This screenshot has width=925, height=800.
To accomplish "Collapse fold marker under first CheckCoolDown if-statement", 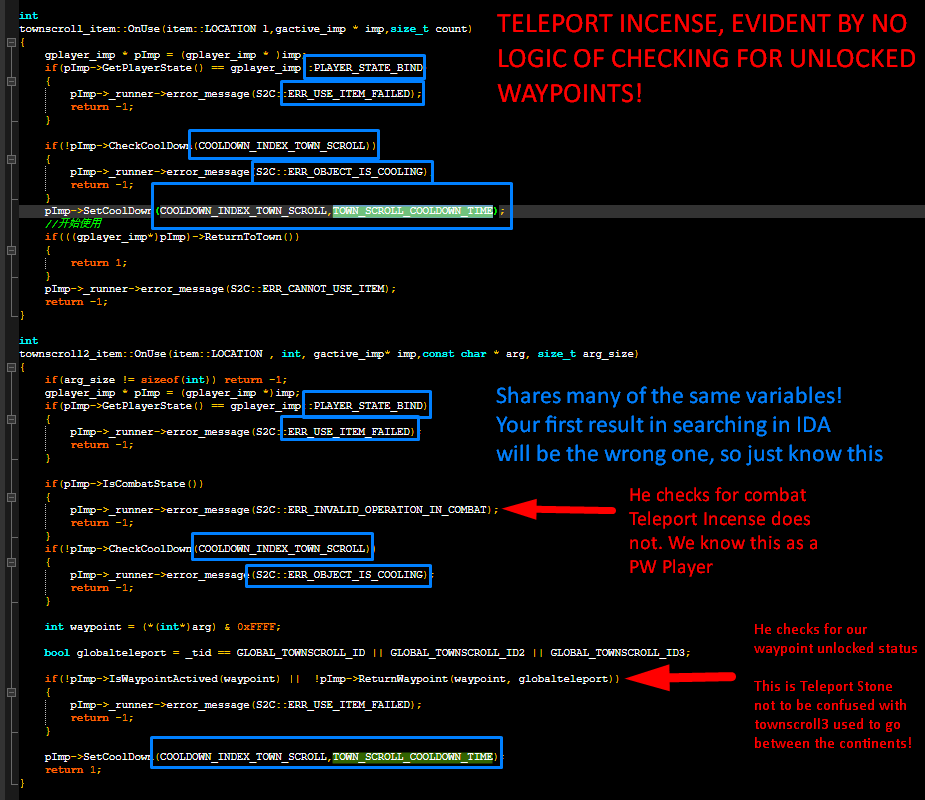I will click(x=11, y=159).
